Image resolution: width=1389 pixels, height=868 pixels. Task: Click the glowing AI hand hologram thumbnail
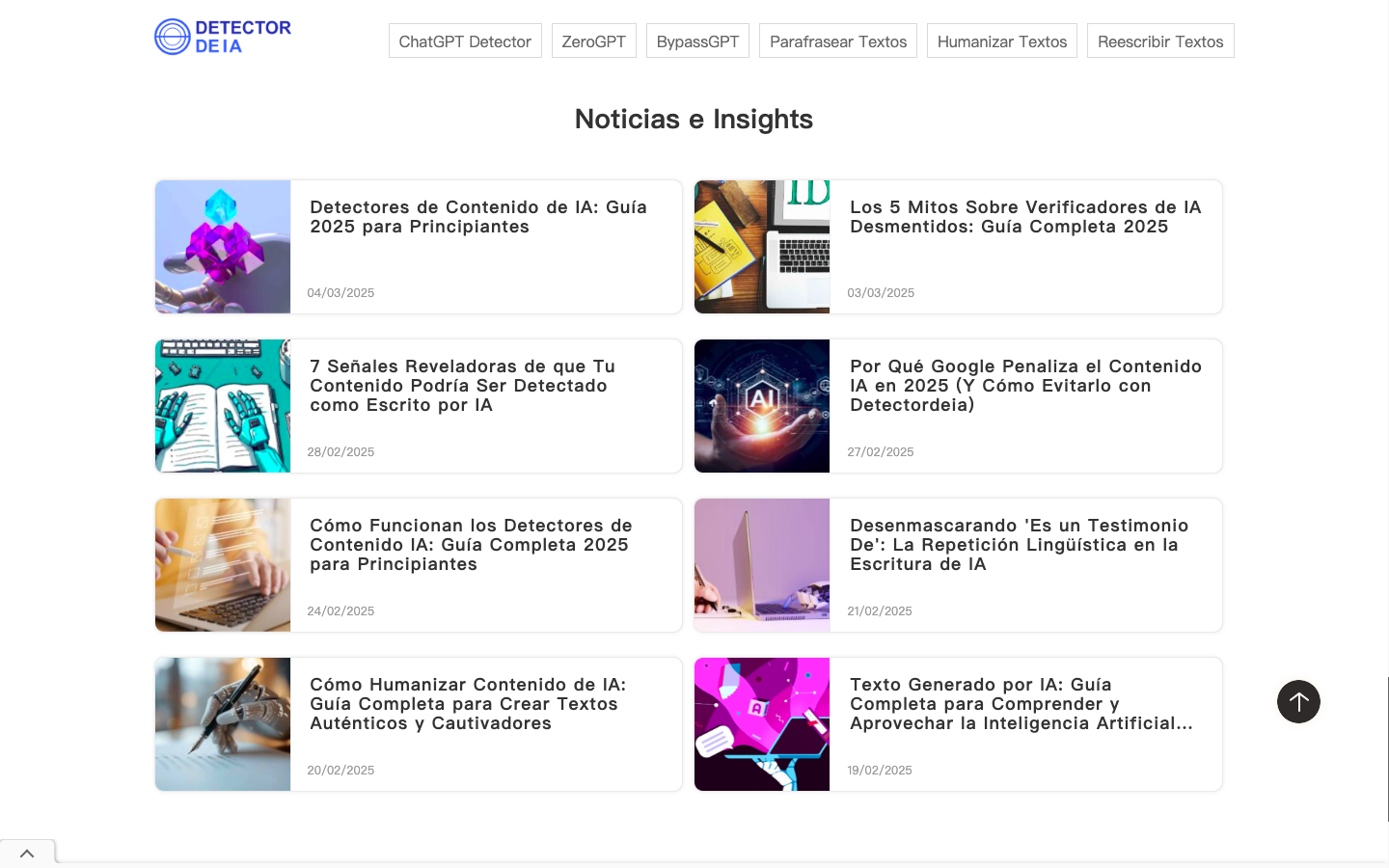click(762, 406)
